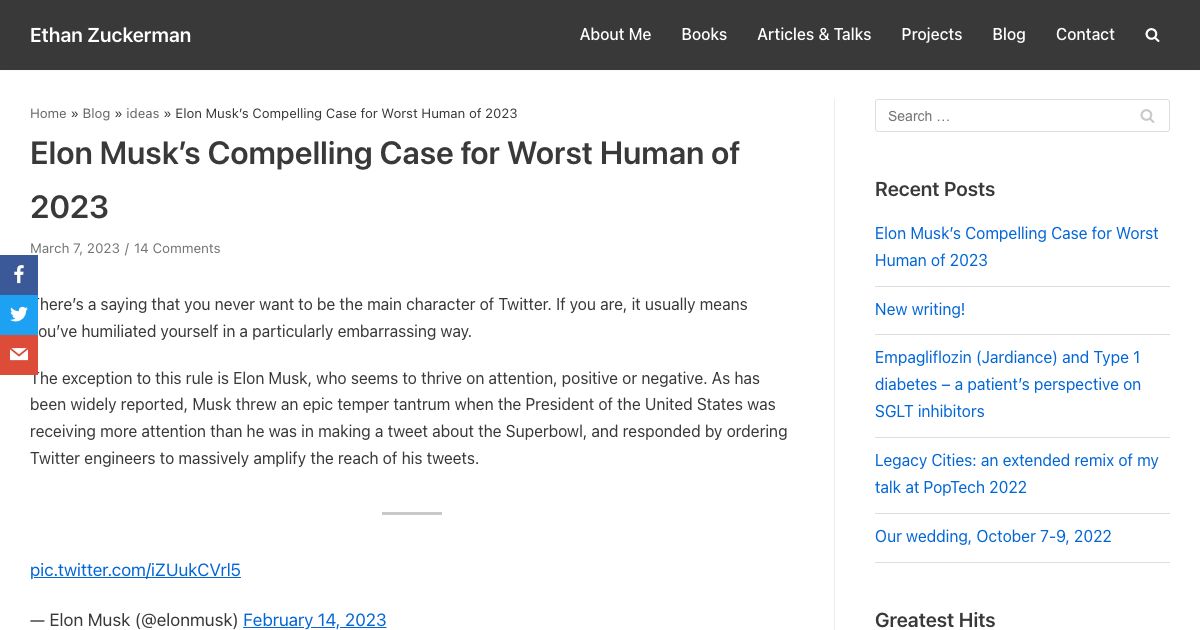The image size is (1200, 630).
Task: Click the February 14, 2023 tweet link
Action: pyautogui.click(x=314, y=620)
